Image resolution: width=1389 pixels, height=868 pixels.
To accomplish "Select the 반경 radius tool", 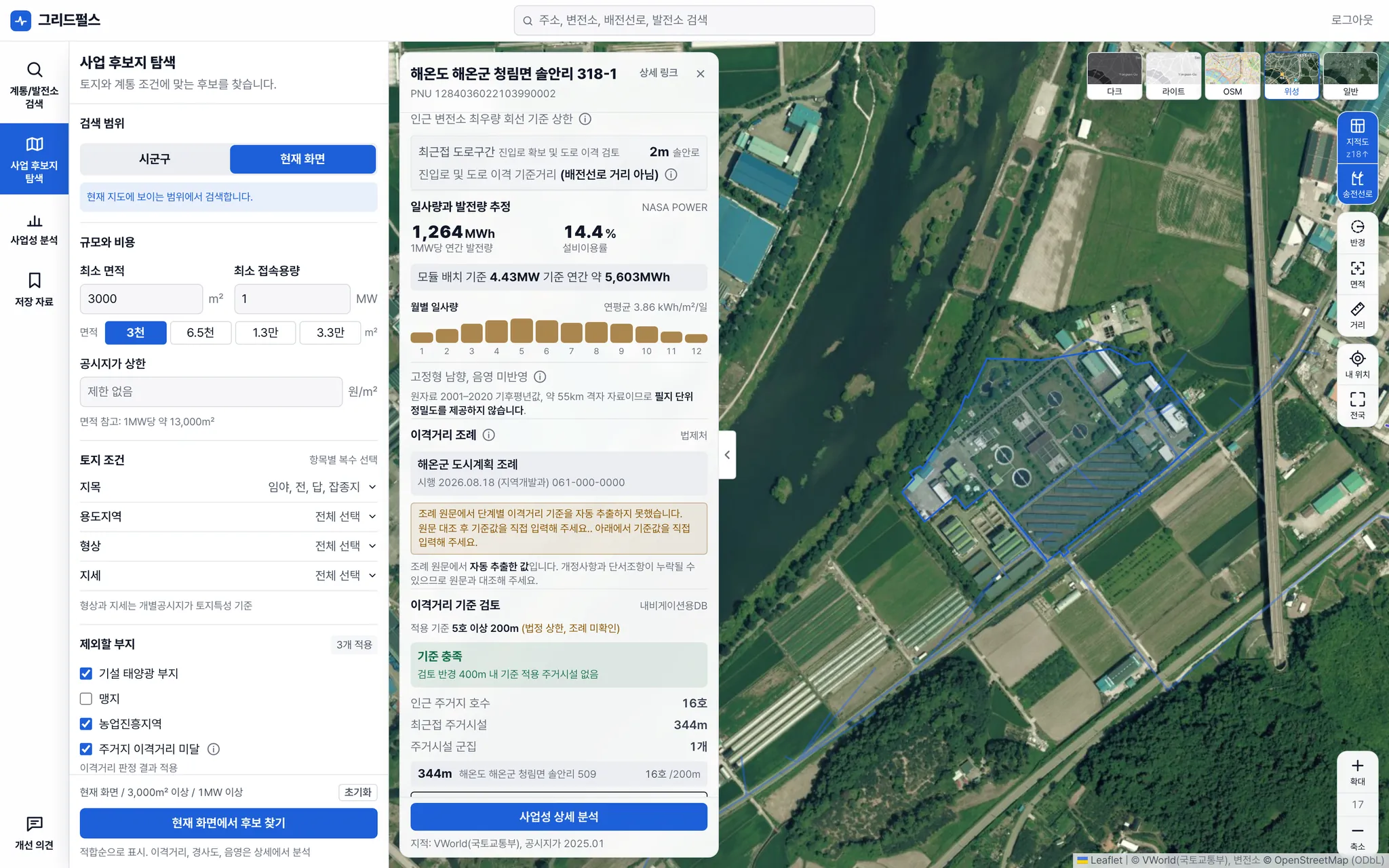I will (1357, 233).
